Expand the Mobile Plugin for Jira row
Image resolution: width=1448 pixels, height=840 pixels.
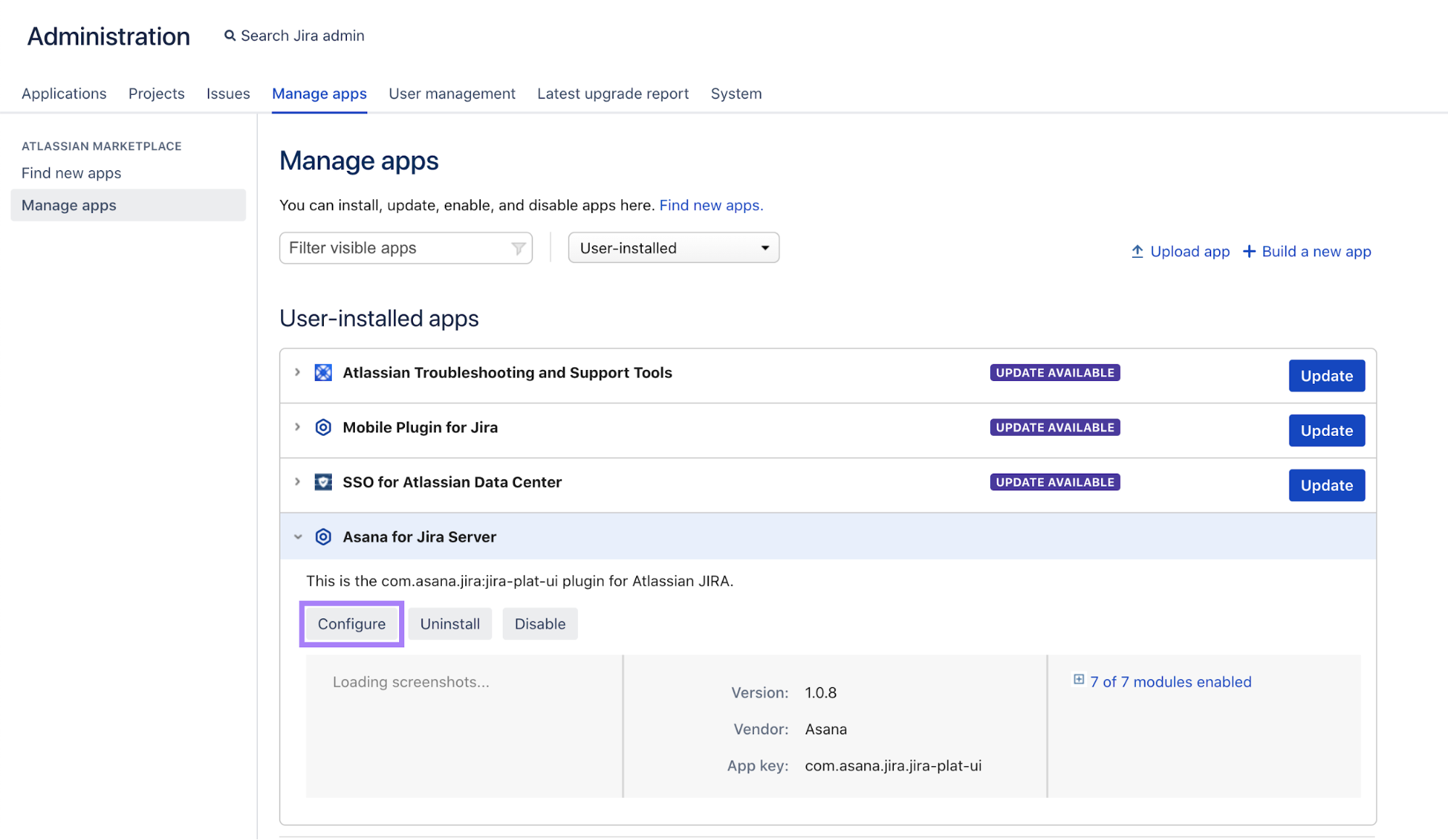(297, 427)
